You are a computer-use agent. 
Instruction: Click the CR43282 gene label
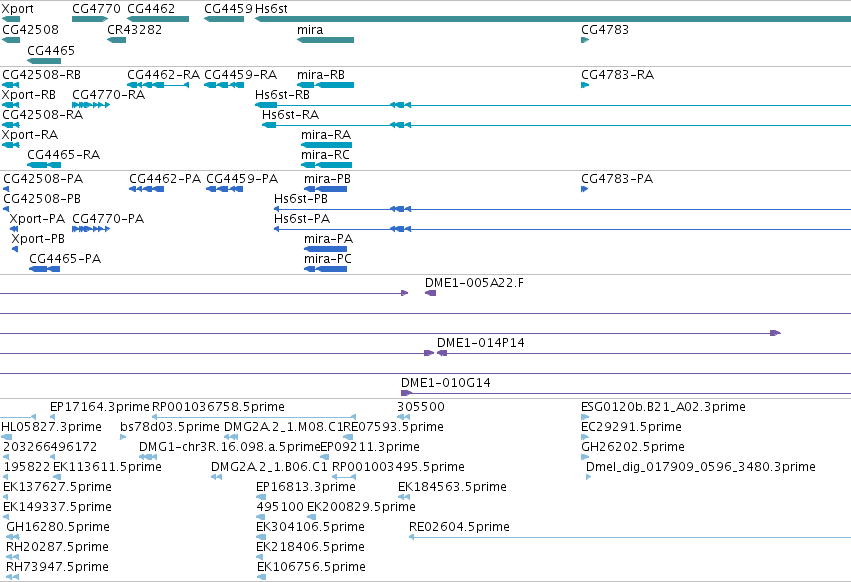coord(134,29)
